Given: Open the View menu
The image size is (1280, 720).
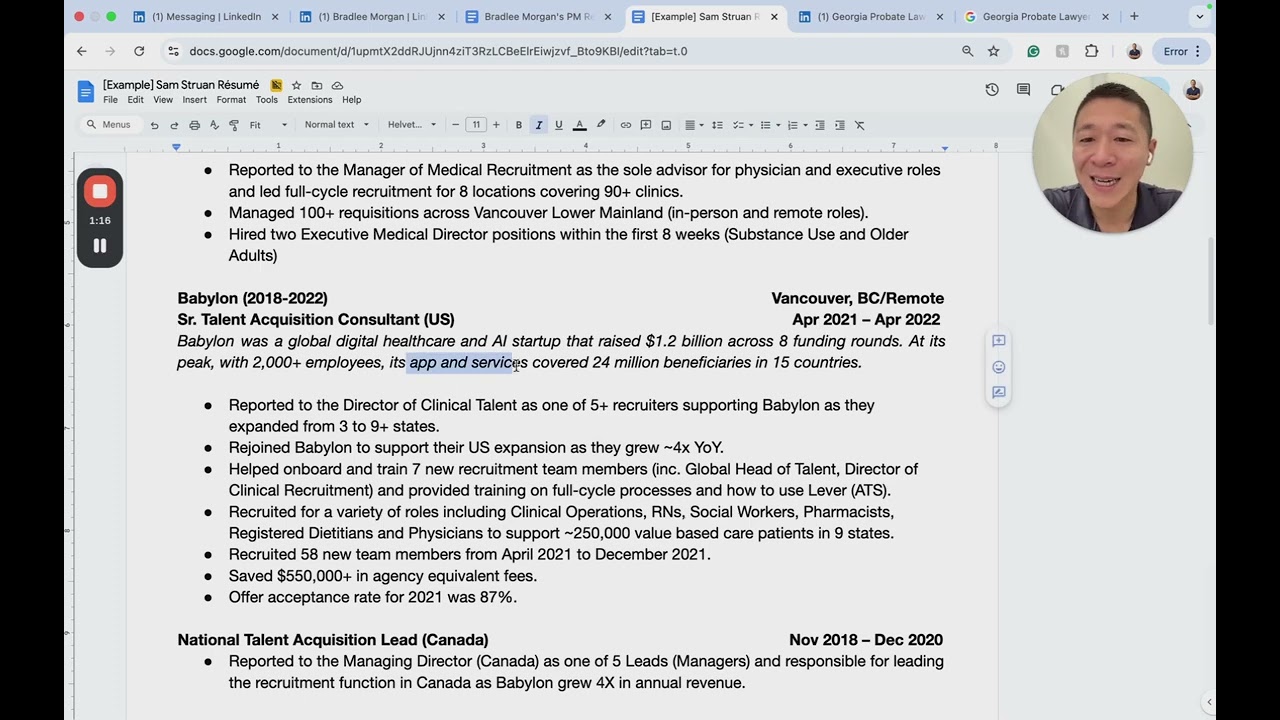Looking at the screenshot, I should (163, 100).
